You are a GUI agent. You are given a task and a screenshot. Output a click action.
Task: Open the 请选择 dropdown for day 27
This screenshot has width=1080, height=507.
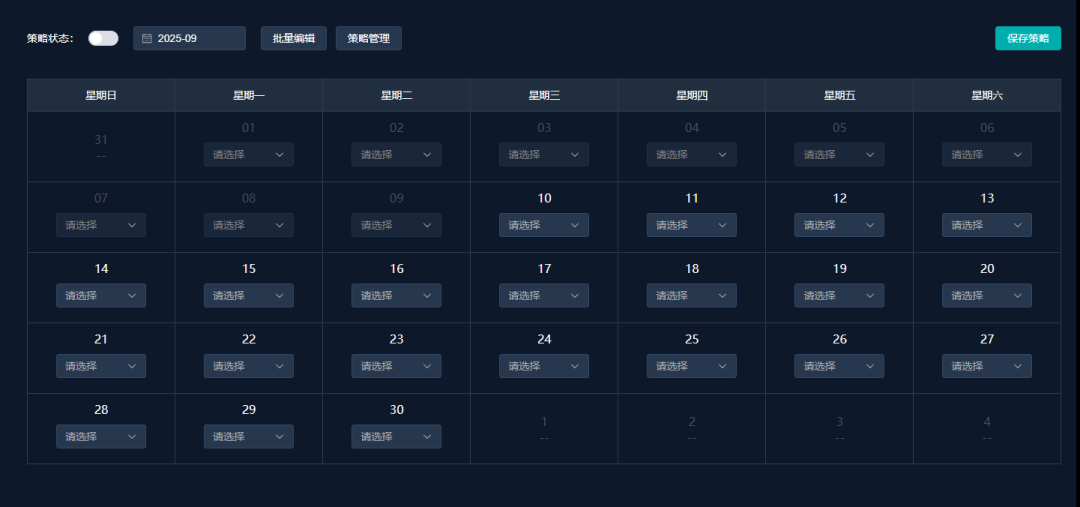point(987,366)
